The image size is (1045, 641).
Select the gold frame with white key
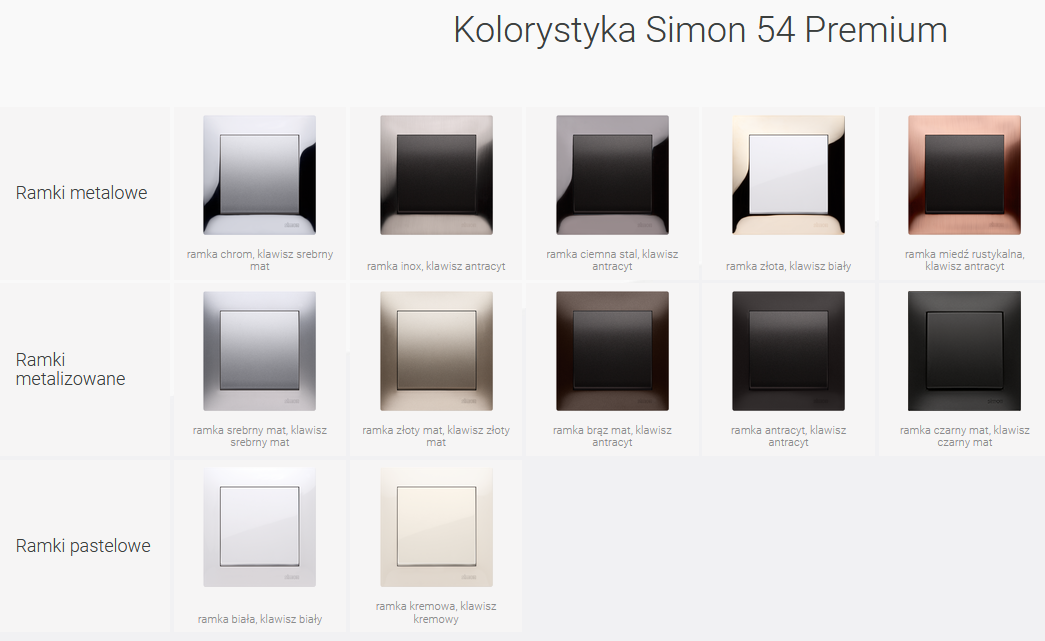[x=788, y=175]
